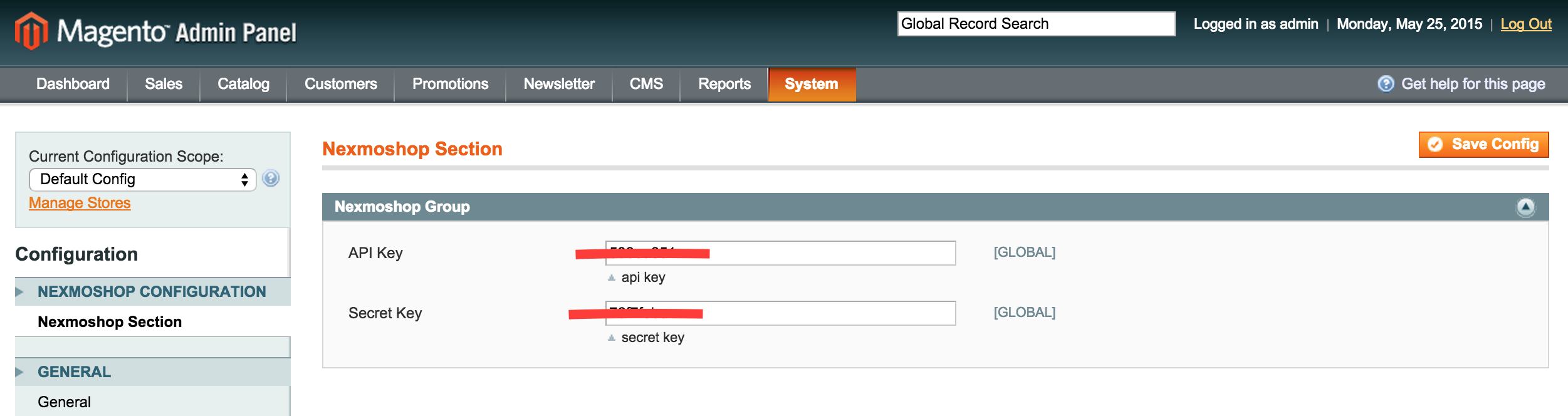Focus the Global Record Search field
The width and height of the screenshot is (1568, 416).
tap(1036, 24)
